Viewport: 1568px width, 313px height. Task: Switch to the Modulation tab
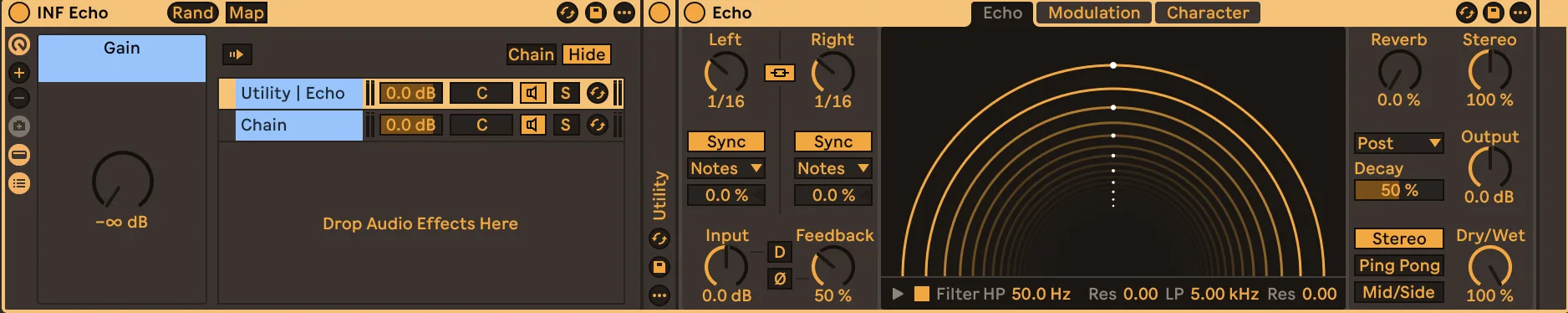pyautogui.click(x=1094, y=13)
